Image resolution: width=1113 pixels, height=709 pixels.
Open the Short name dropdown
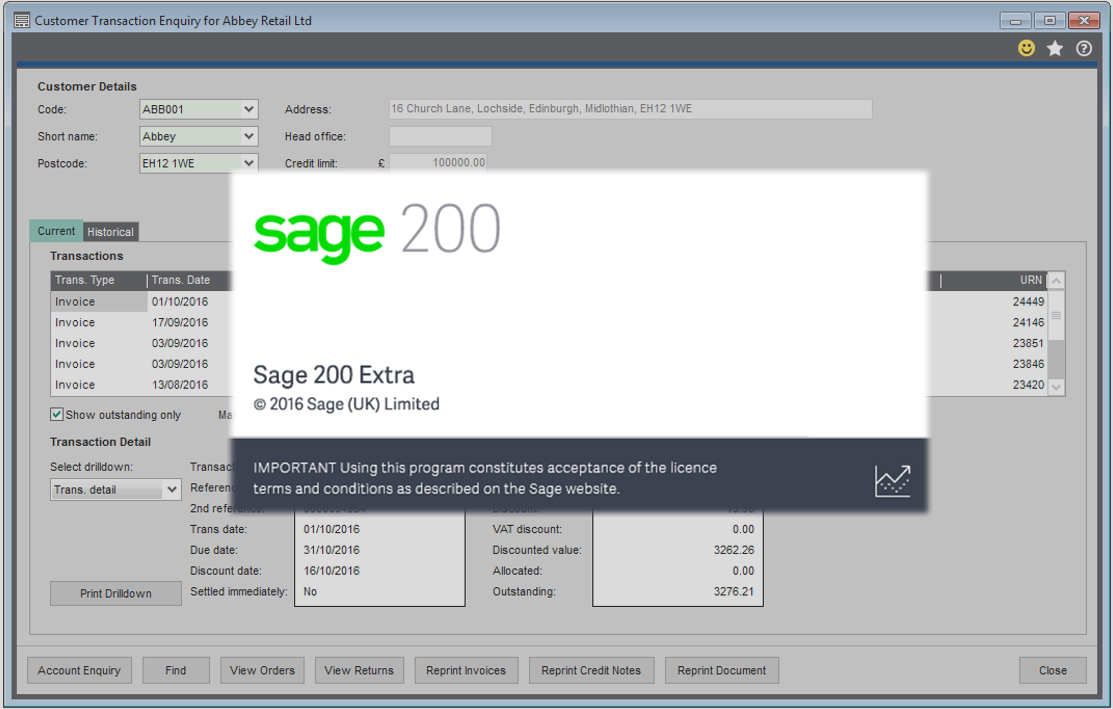point(248,136)
